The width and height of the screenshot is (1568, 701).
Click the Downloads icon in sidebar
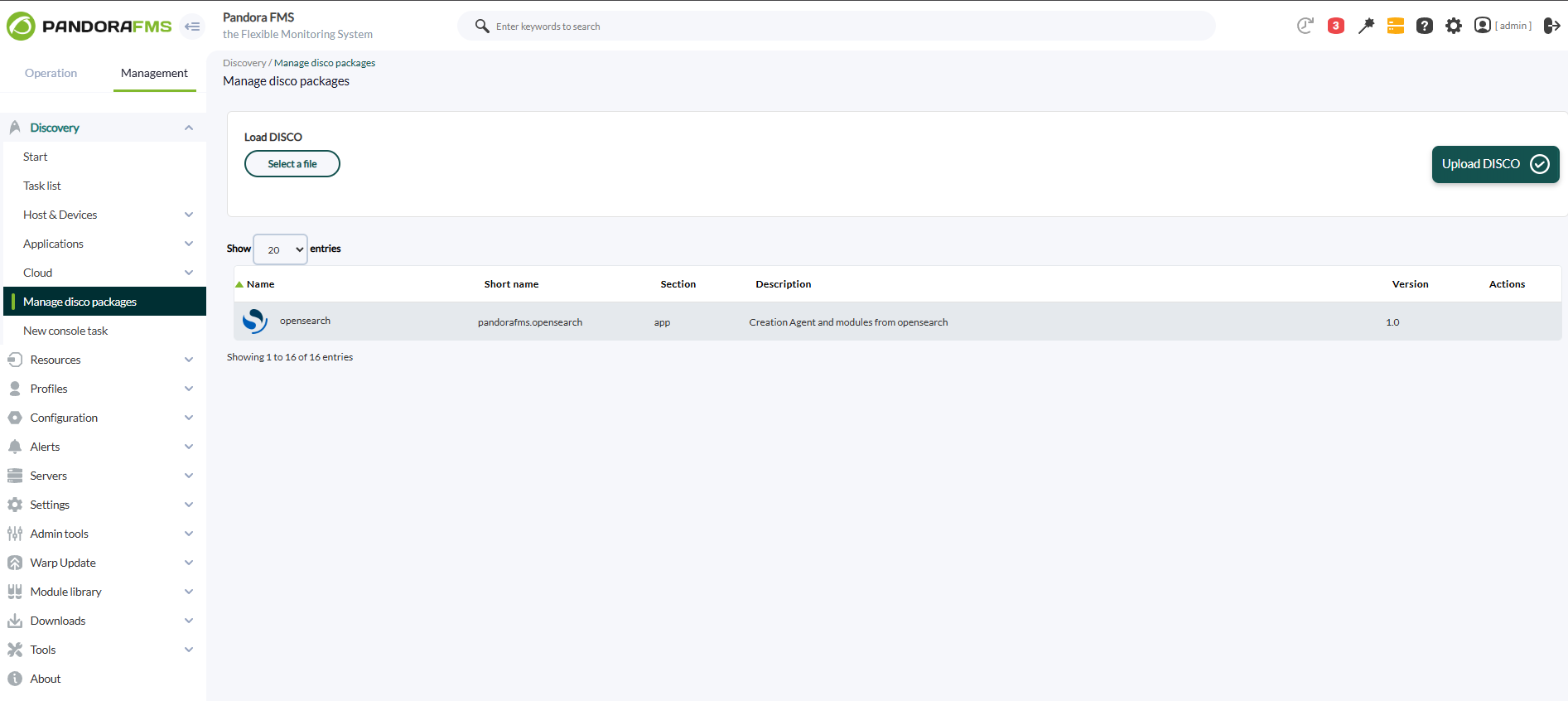pos(15,621)
